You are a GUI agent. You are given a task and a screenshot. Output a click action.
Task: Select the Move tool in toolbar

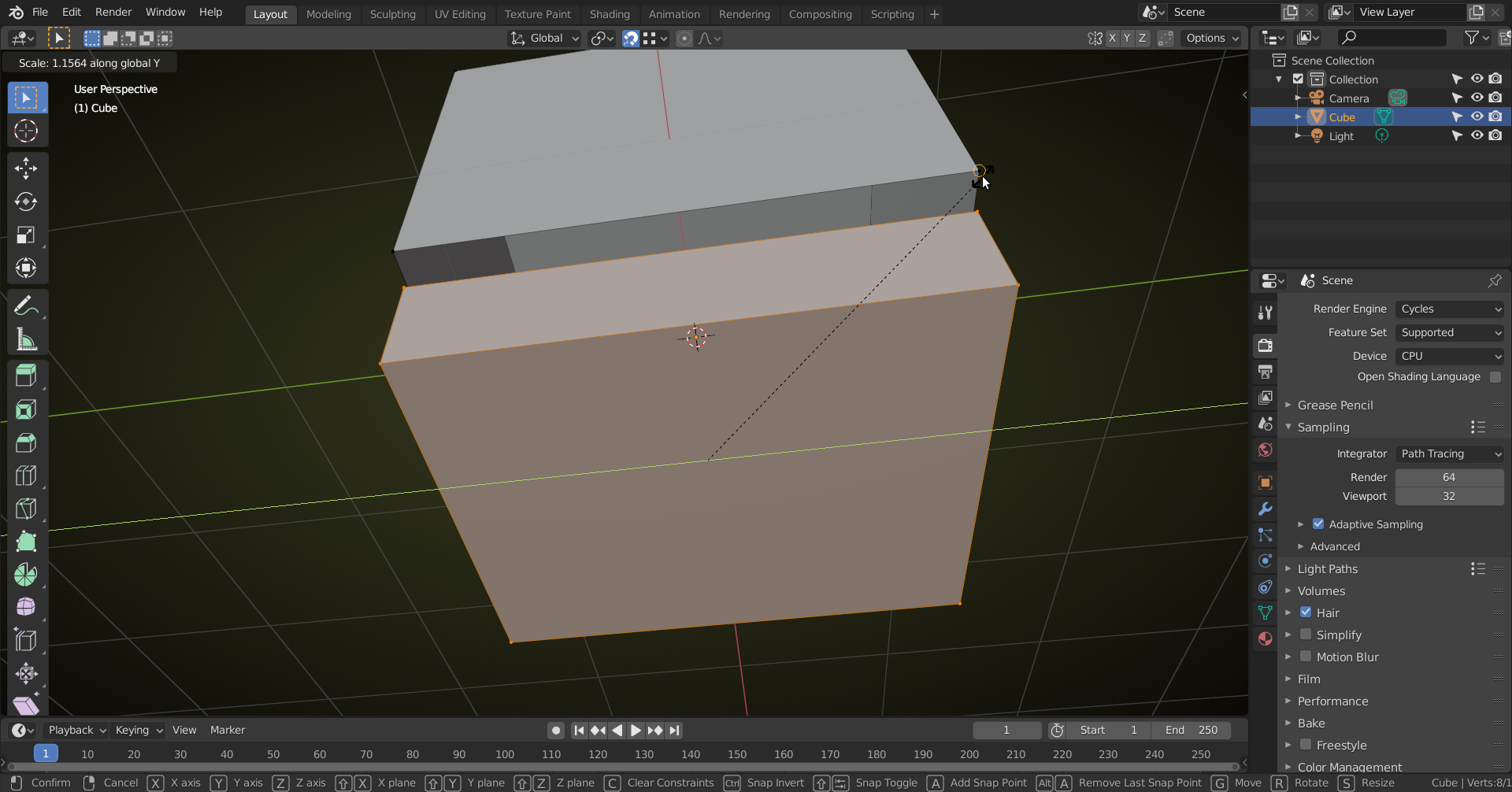pos(26,168)
